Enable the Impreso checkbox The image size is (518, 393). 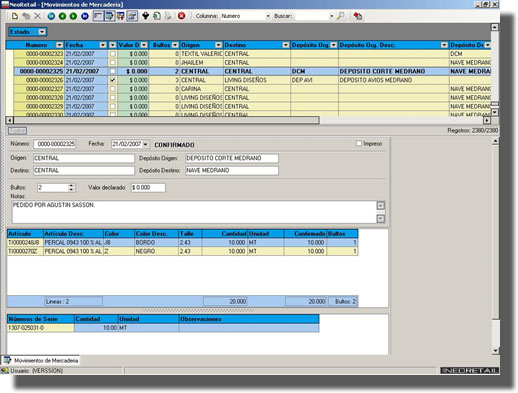[x=359, y=143]
